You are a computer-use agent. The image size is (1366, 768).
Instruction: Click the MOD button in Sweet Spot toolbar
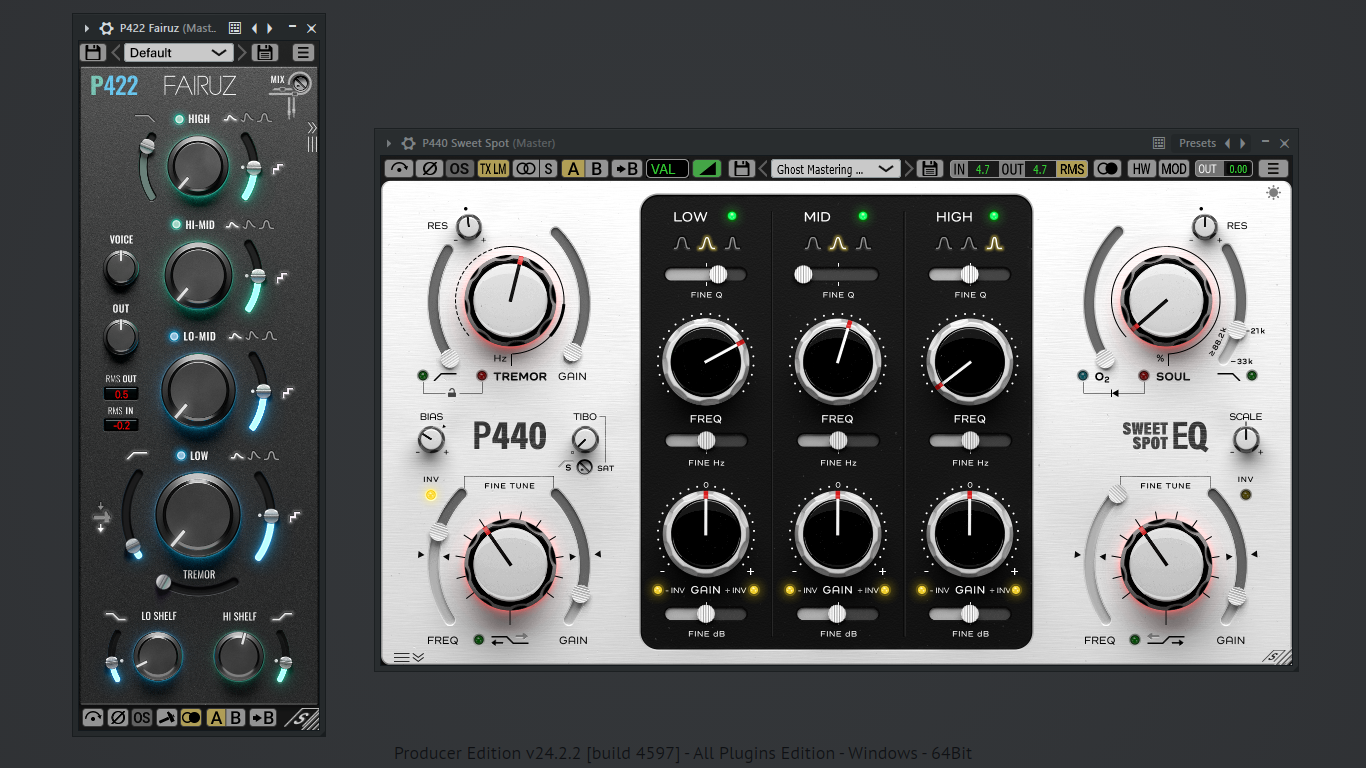coord(1173,169)
